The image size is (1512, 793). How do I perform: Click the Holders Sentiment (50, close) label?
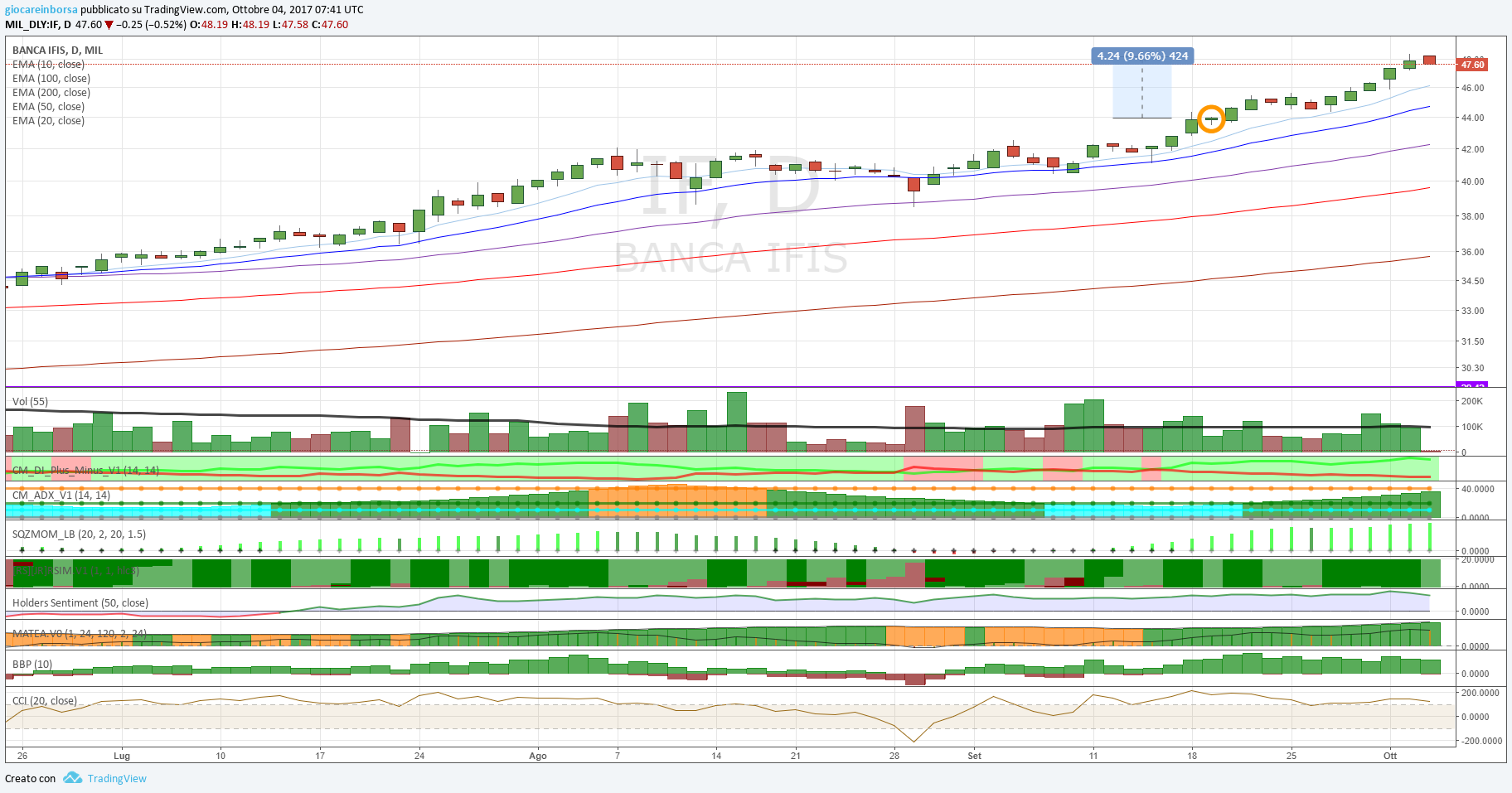click(80, 603)
